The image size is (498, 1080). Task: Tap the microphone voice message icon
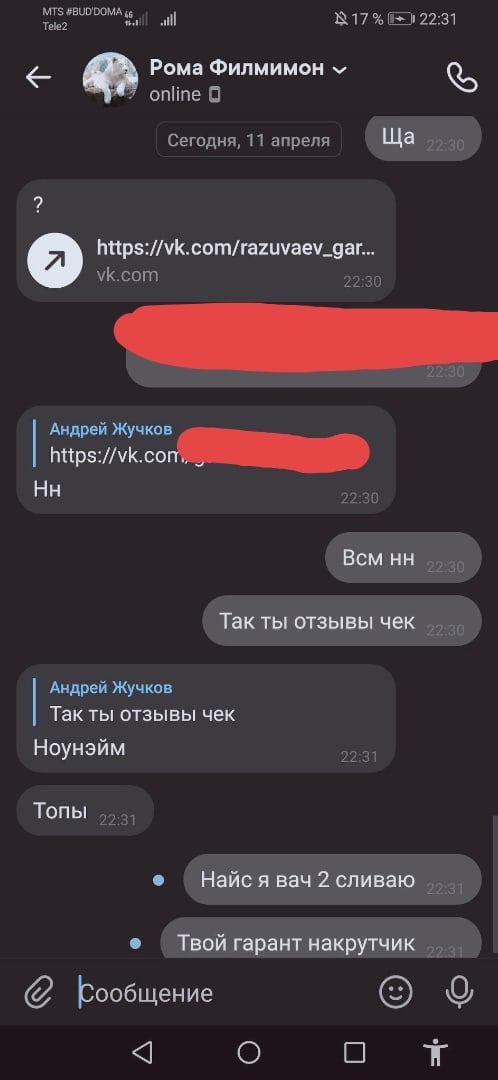pos(458,993)
